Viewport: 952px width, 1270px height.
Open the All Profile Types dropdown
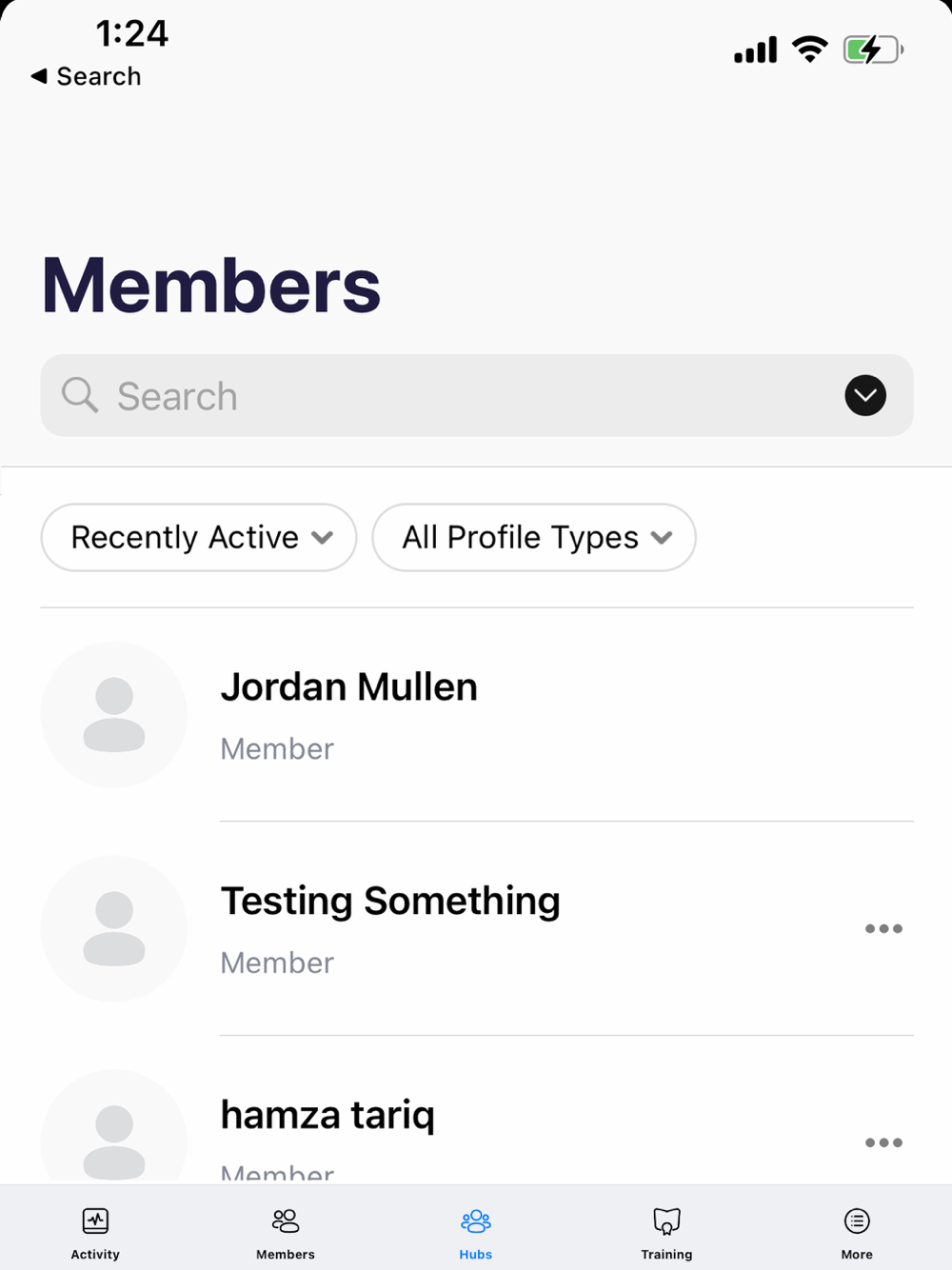(534, 538)
